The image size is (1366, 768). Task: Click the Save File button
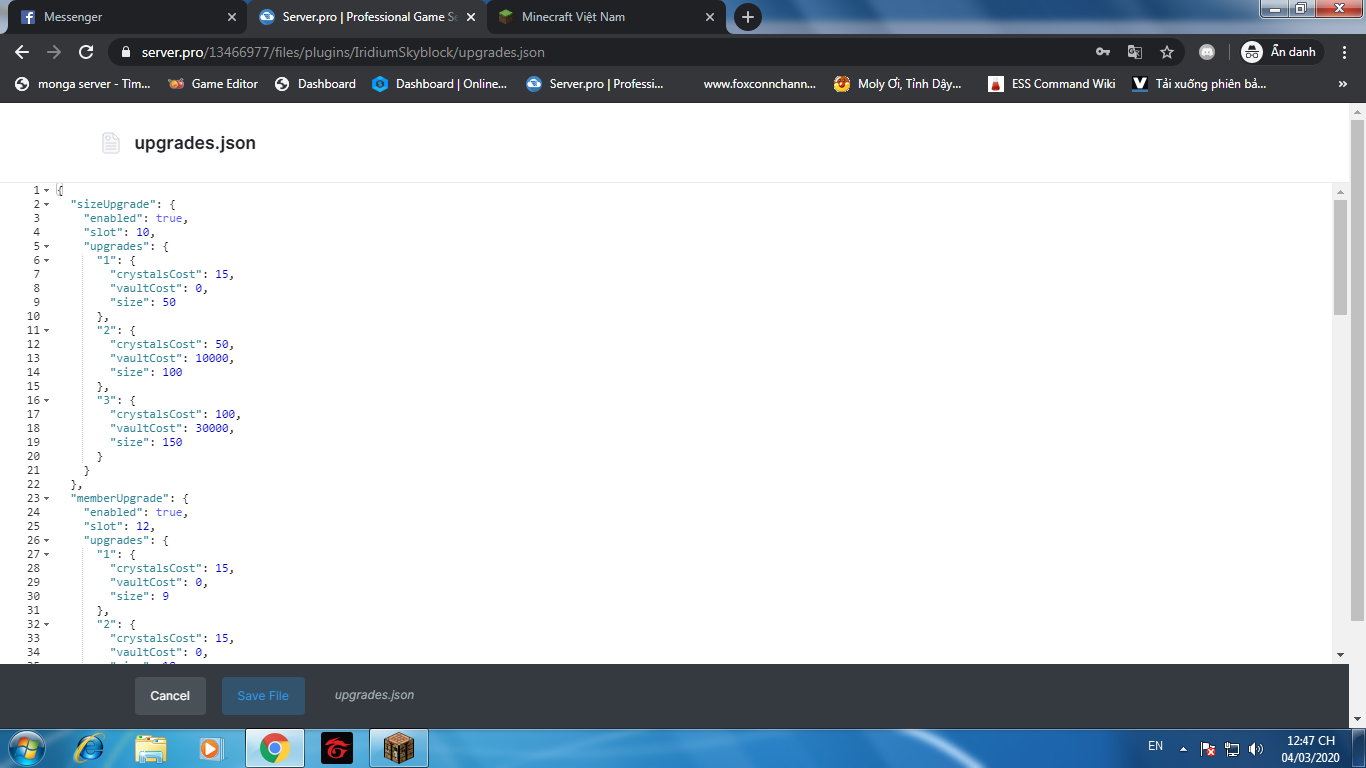point(263,696)
